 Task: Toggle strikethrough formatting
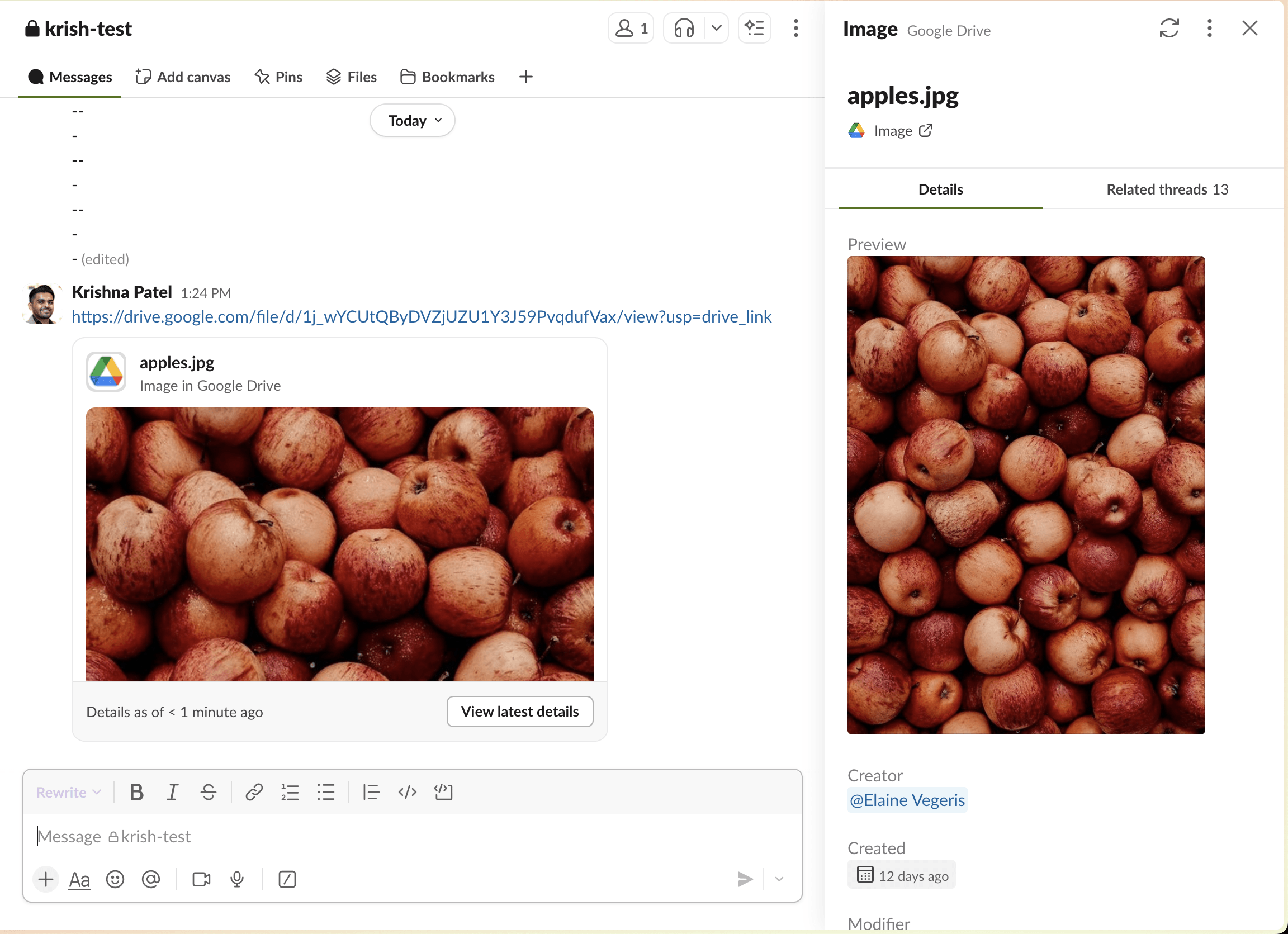(x=209, y=792)
